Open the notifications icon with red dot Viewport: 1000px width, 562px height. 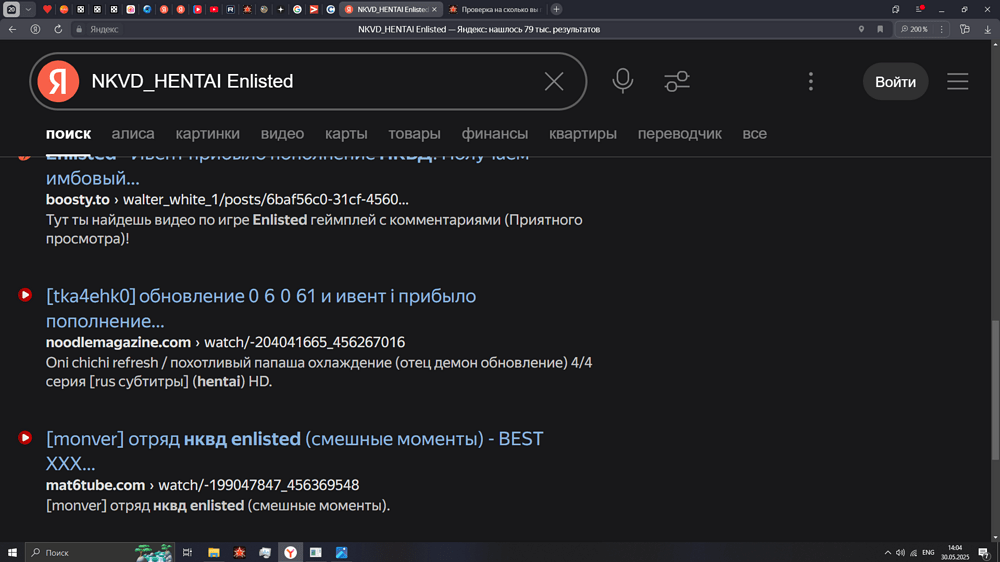[920, 10]
